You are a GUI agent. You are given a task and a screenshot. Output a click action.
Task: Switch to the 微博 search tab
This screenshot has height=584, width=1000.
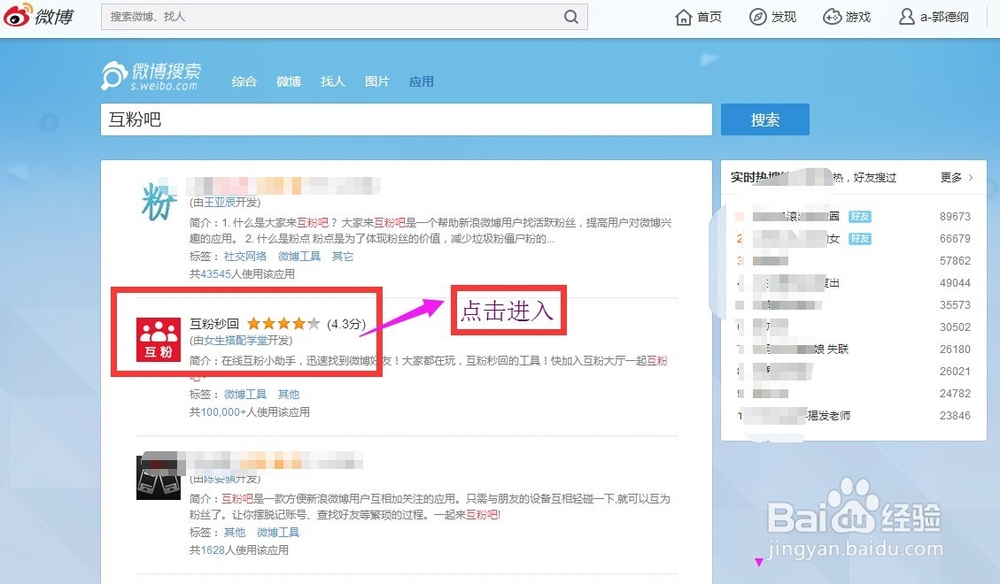pyautogui.click(x=288, y=82)
